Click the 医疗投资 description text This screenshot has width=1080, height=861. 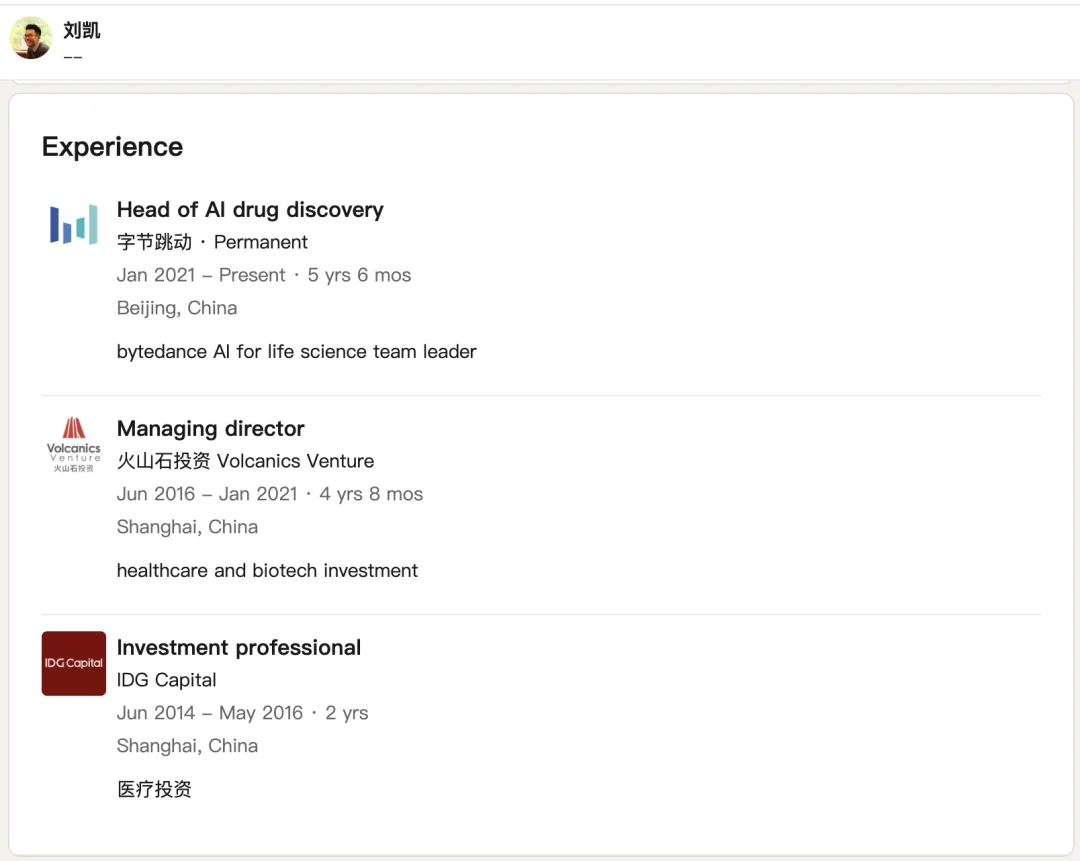point(154,789)
